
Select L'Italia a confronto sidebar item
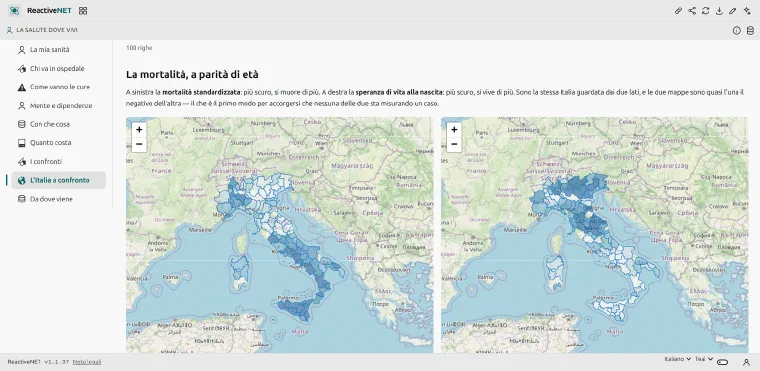click(x=59, y=180)
